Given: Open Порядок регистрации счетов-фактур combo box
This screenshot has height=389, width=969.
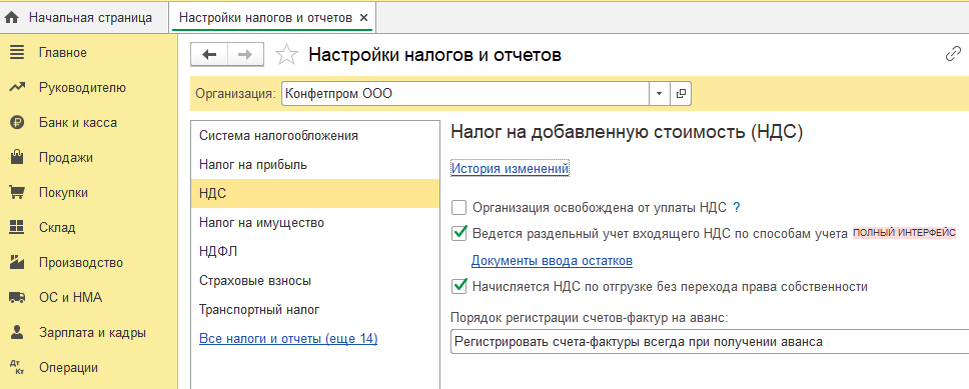Looking at the screenshot, I should pyautogui.click(x=709, y=341).
